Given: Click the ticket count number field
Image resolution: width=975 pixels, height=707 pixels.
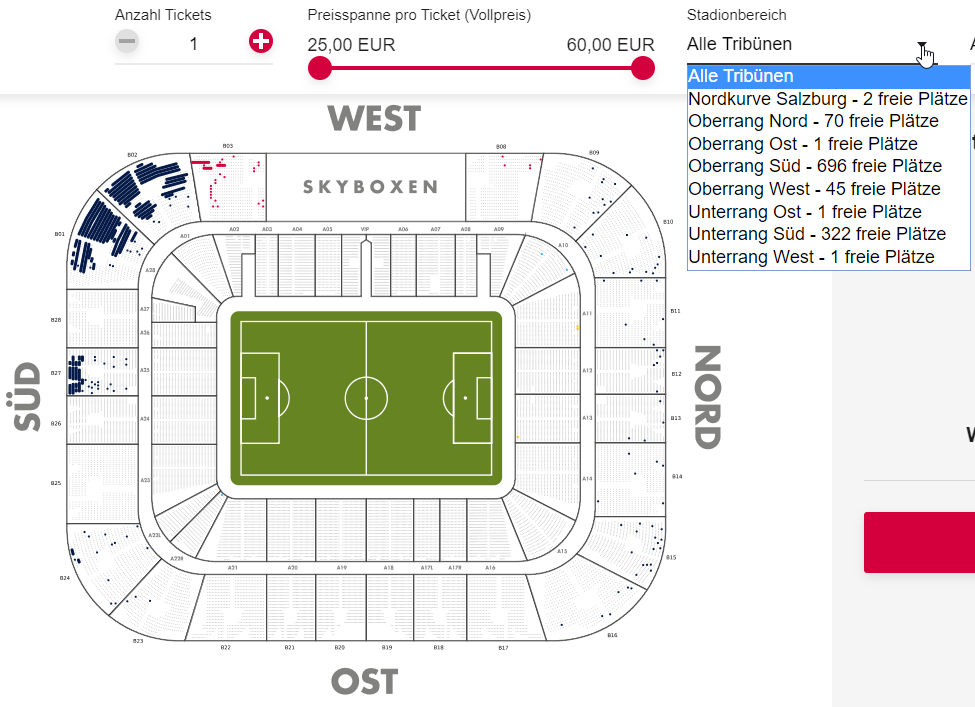Looking at the screenshot, I should (193, 44).
